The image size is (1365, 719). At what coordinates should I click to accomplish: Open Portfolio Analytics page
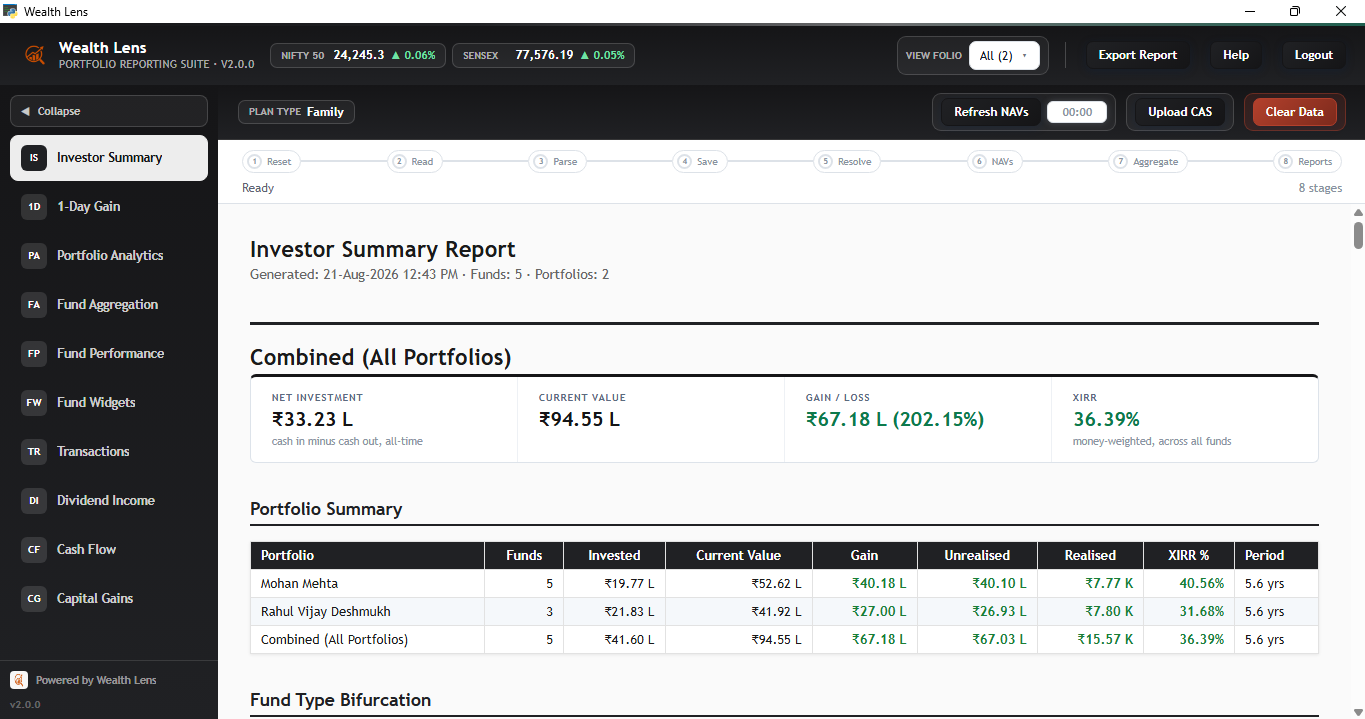(x=109, y=256)
